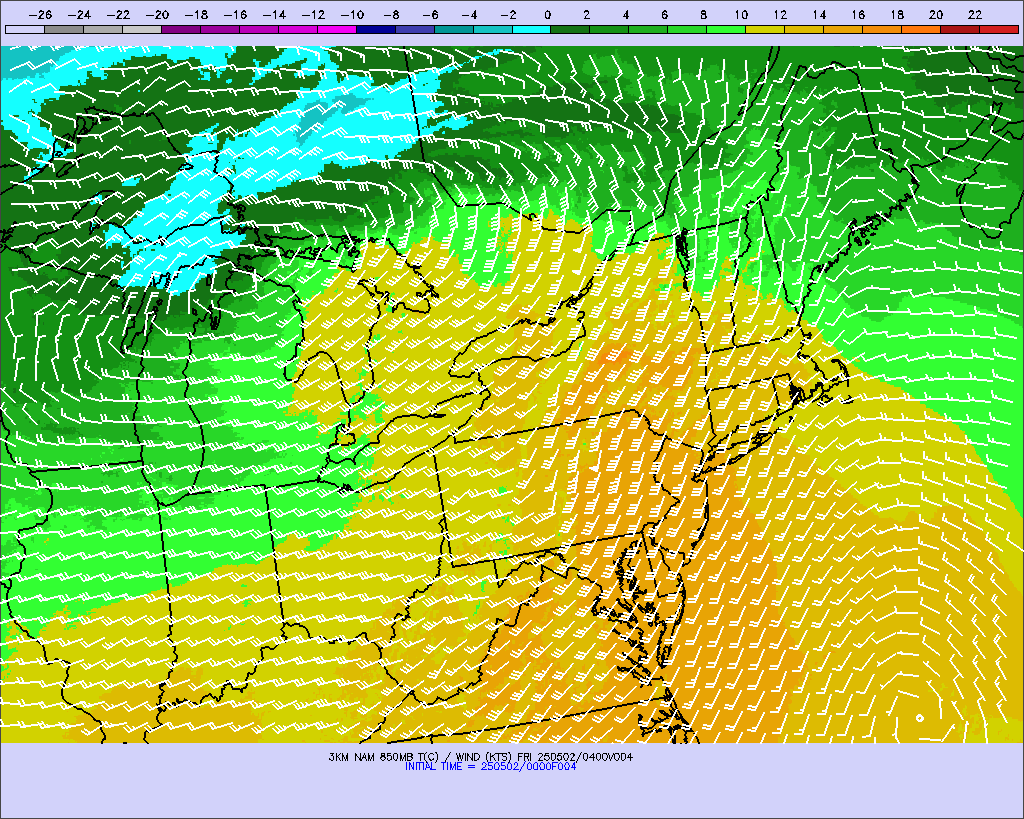Choose the teal swatch between -6 and -4
Screen dimensions: 1024x819
(x=454, y=29)
